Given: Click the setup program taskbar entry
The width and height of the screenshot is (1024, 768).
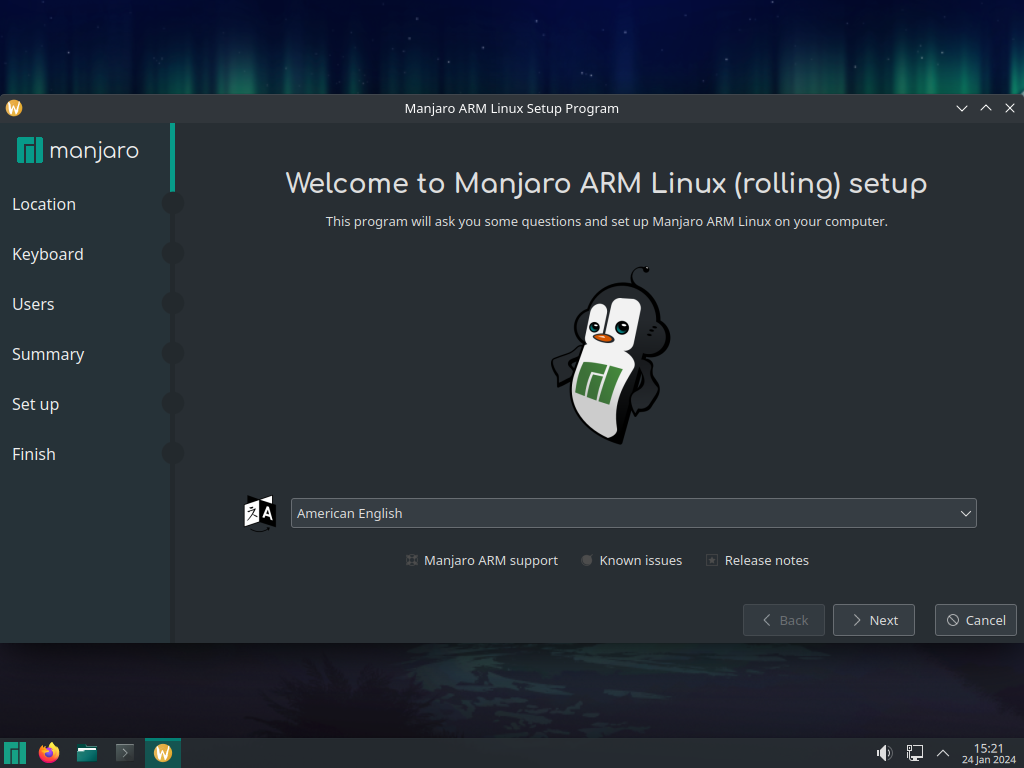Looking at the screenshot, I should tap(163, 753).
